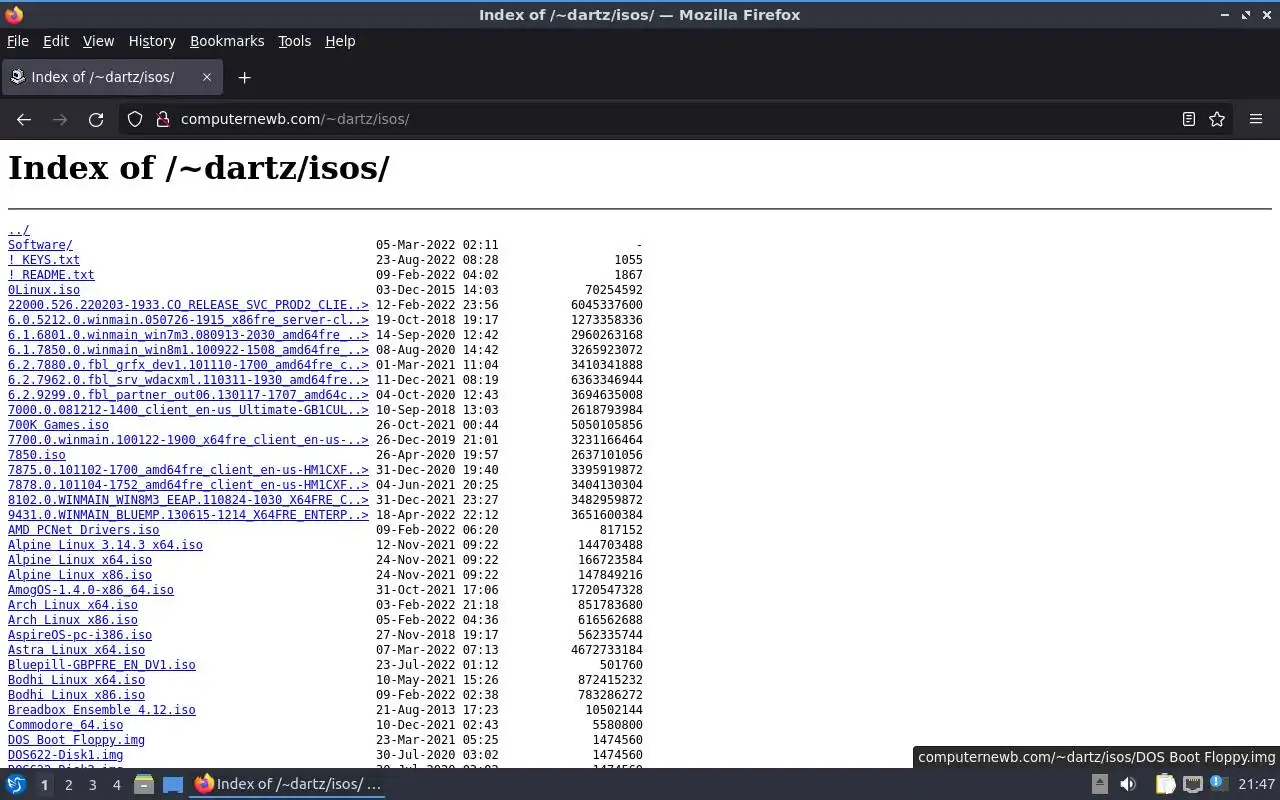The width and height of the screenshot is (1280, 800).
Task: Click the Bodhi_Linux_x86.iso link
Action: pyautogui.click(x=76, y=695)
